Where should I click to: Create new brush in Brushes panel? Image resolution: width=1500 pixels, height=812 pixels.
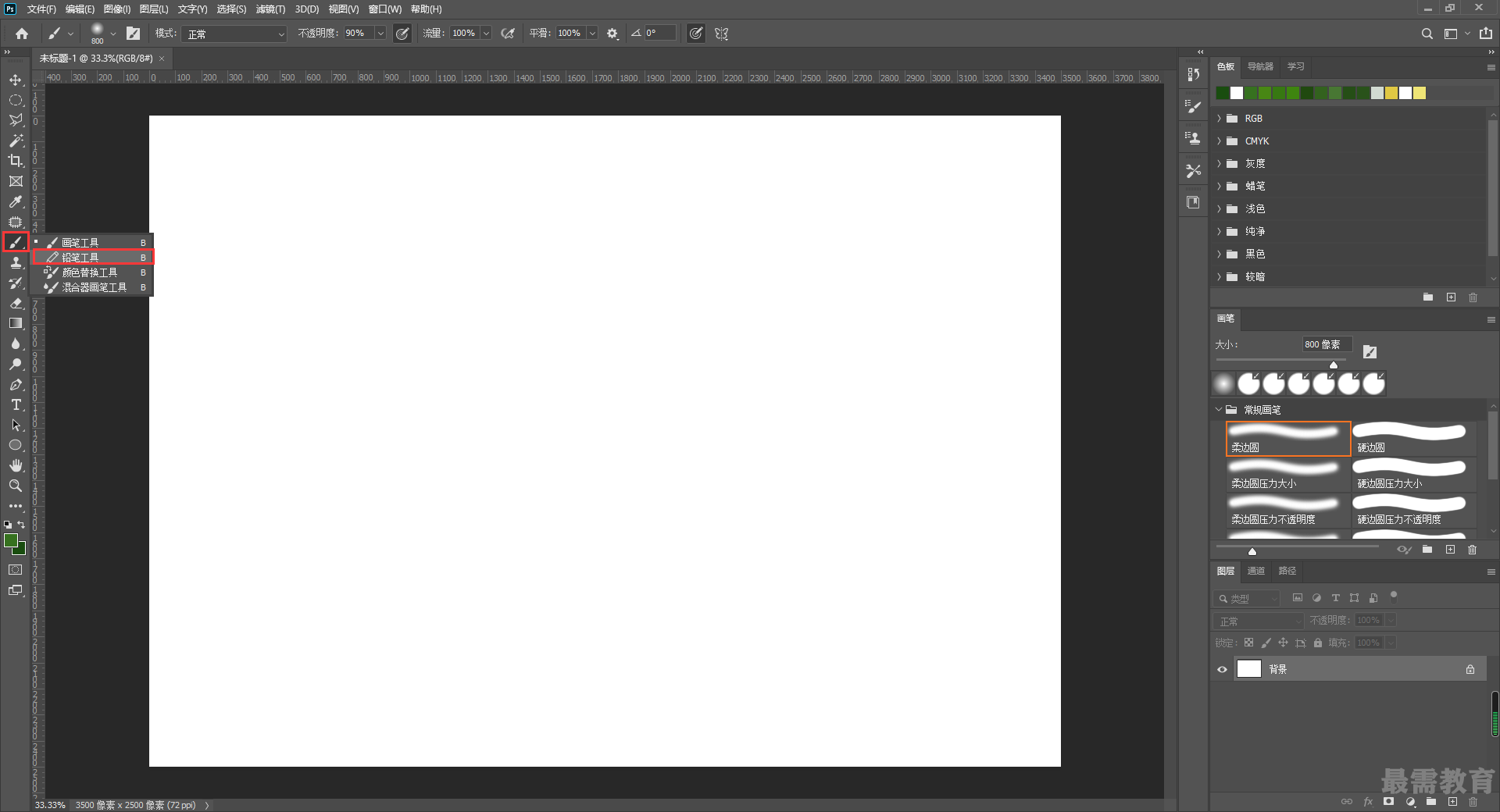[1450, 550]
